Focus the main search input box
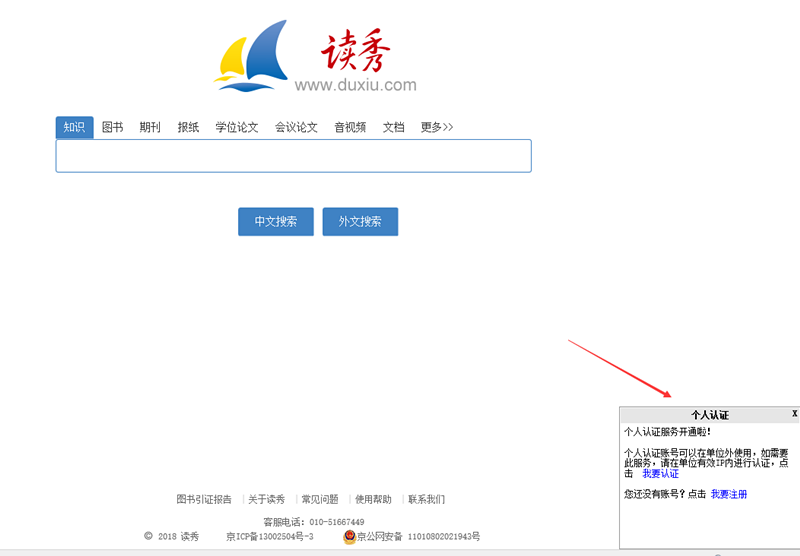 (293, 156)
